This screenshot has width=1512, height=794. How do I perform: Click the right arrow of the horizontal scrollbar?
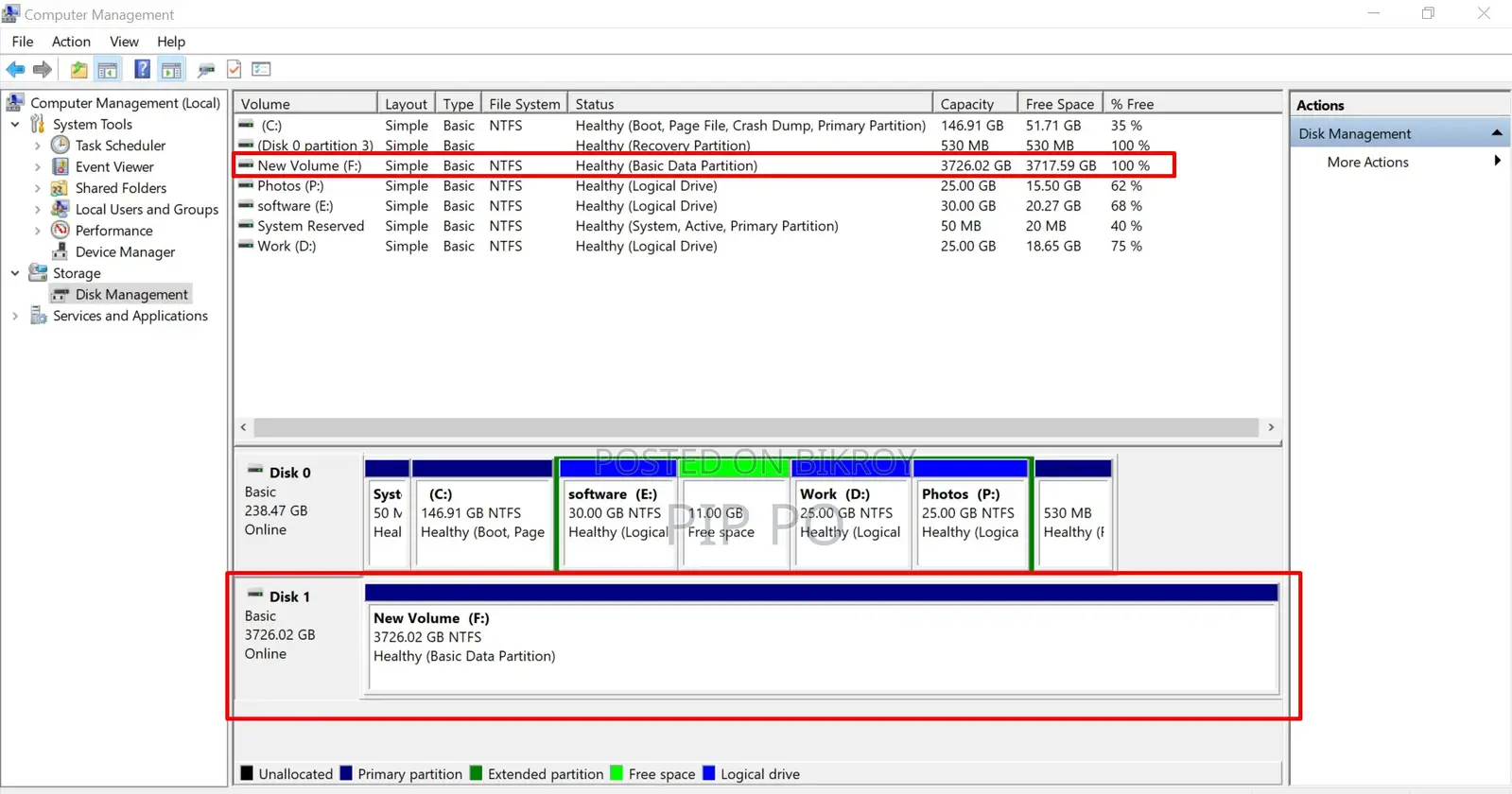tap(1271, 427)
